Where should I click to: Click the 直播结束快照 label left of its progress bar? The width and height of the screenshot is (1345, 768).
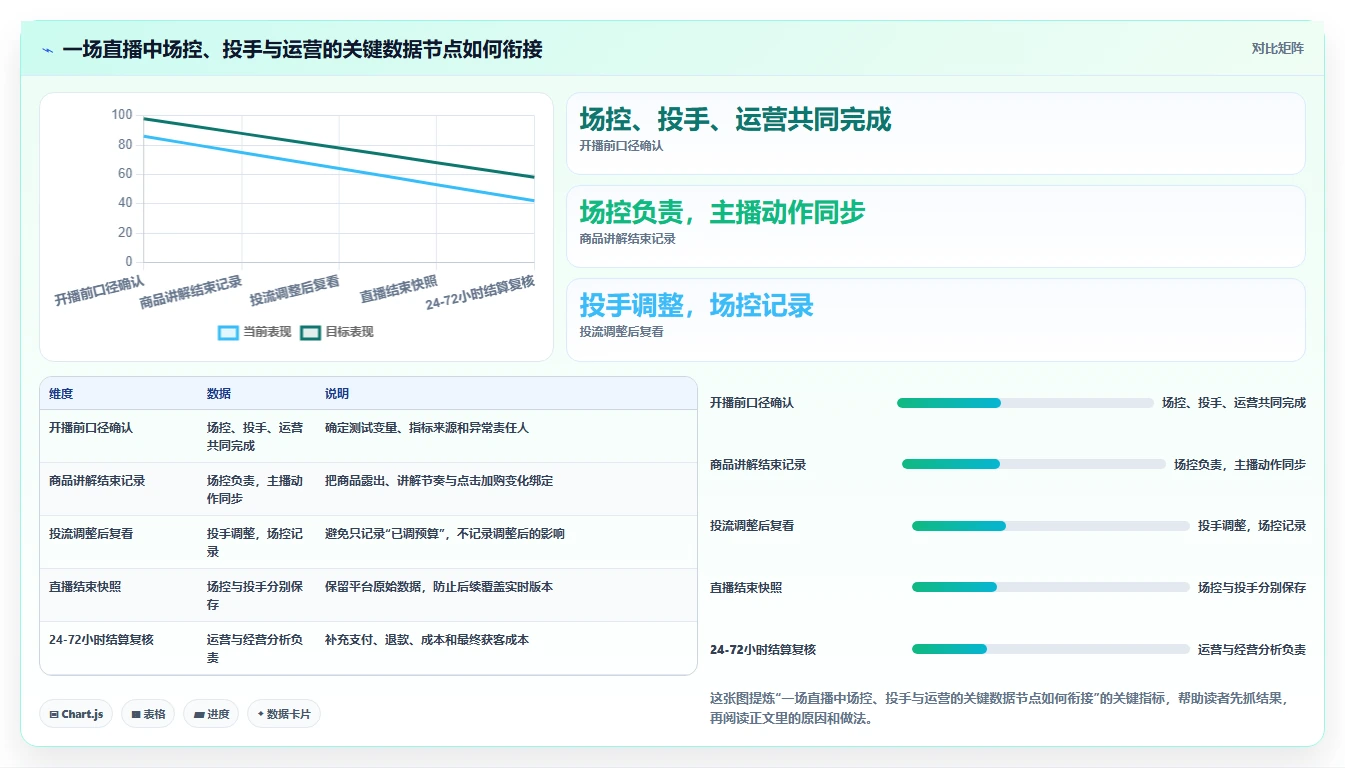coord(746,588)
